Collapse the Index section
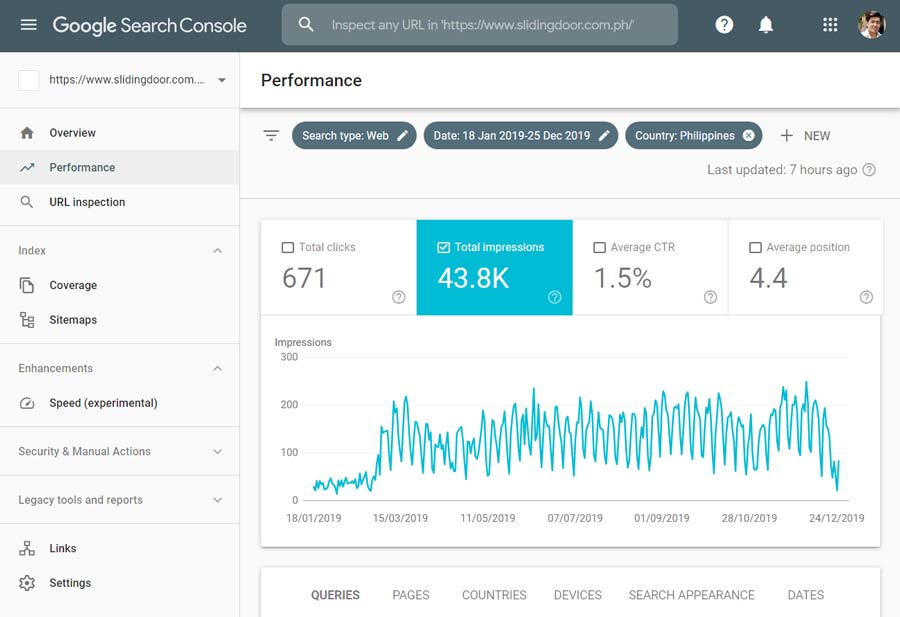 pos(218,251)
